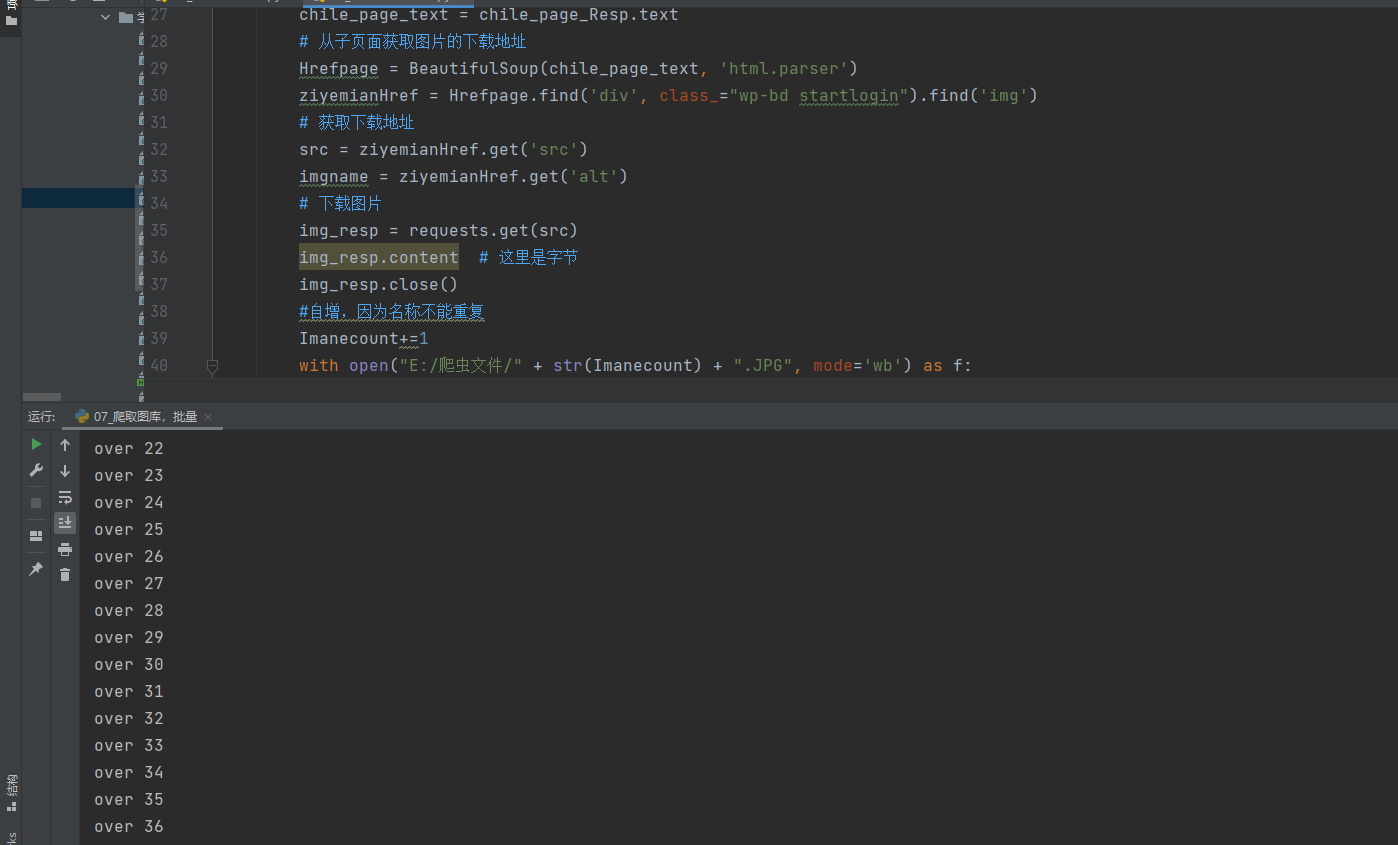Click console output line 'over 27'

(129, 584)
